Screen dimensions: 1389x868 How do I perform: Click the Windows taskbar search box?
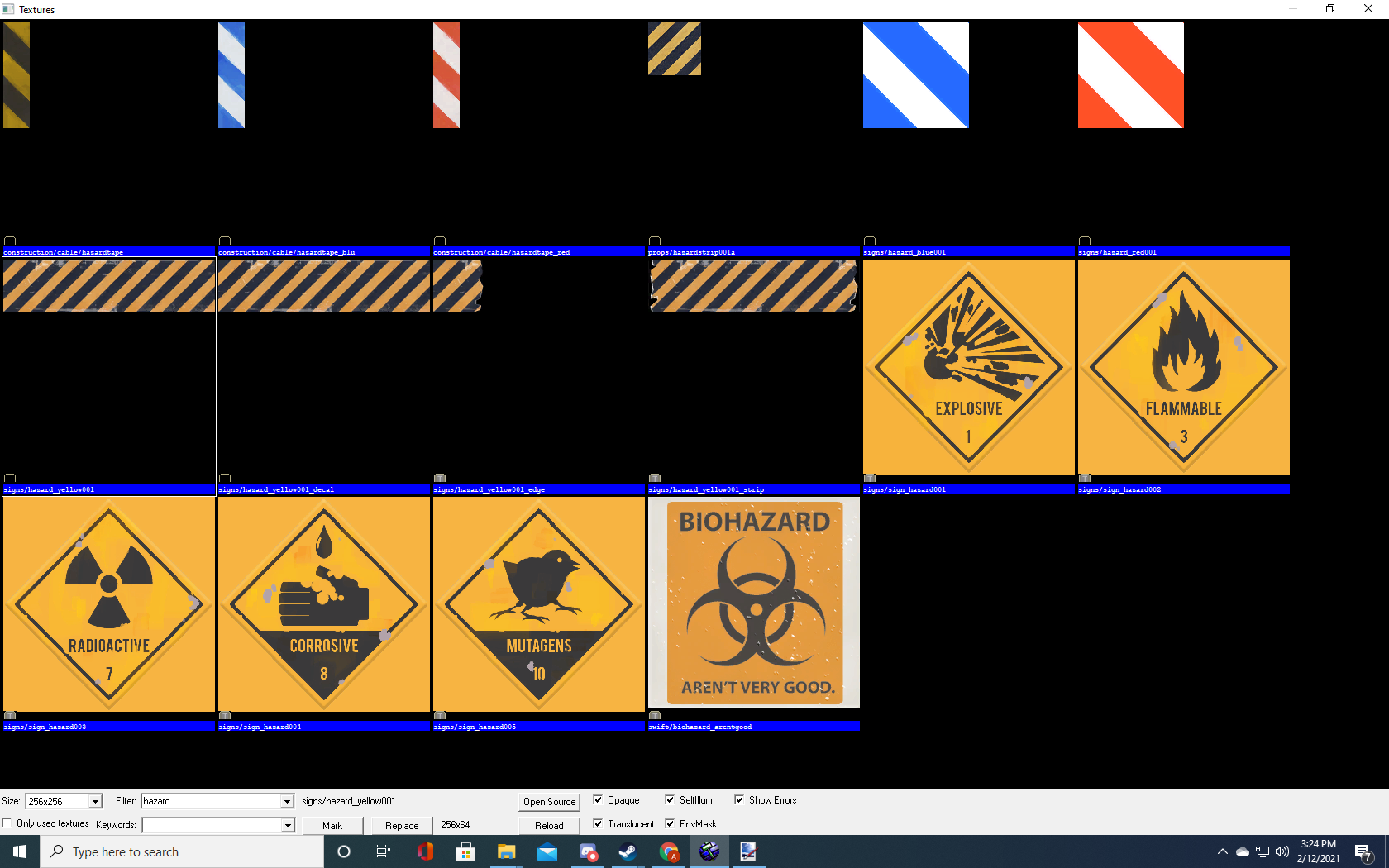[x=182, y=851]
